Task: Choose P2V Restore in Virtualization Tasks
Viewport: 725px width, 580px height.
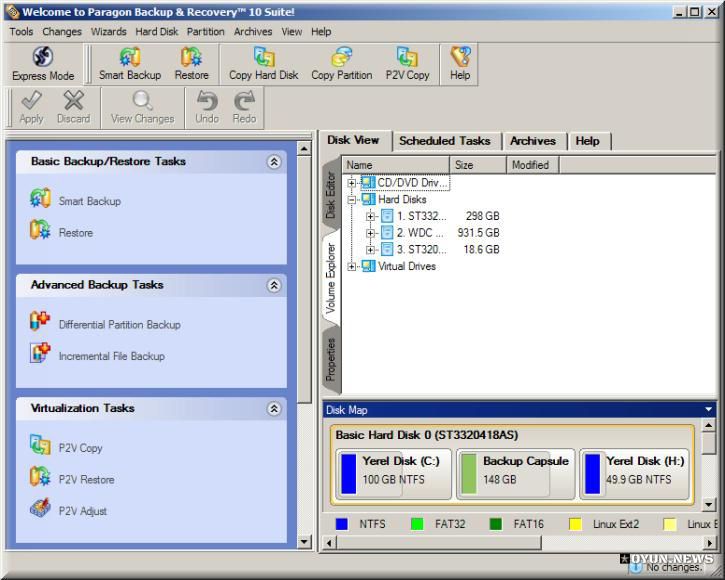Action: pyautogui.click(x=72, y=479)
